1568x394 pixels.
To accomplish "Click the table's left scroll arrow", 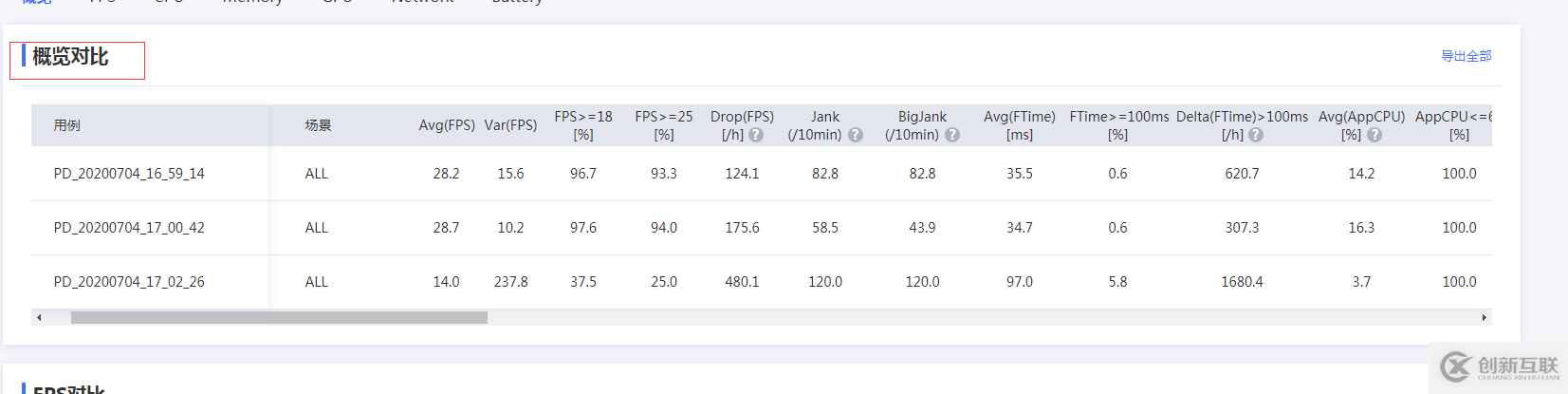I will [x=39, y=318].
